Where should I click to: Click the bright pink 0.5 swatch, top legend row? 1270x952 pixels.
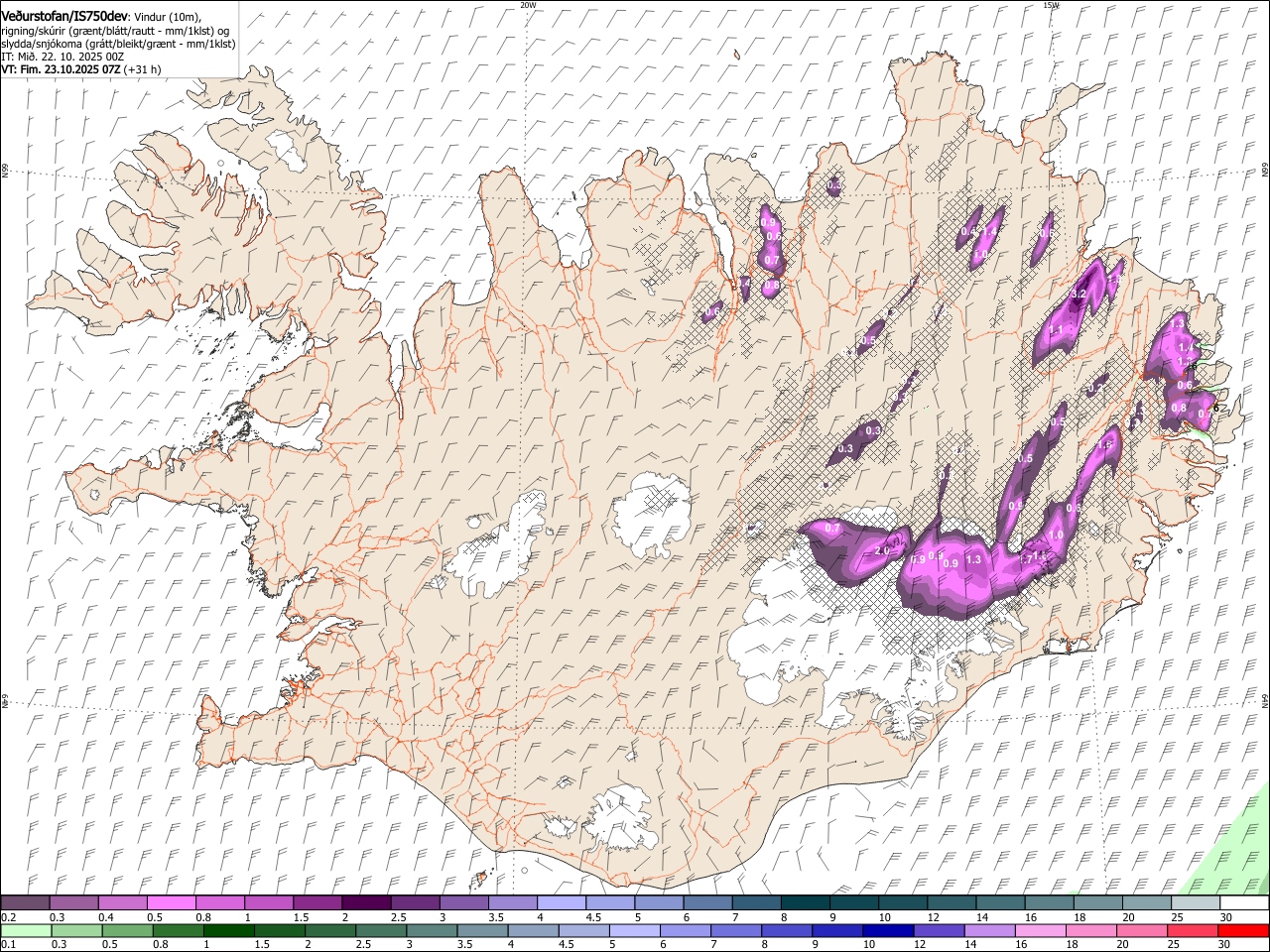[171, 903]
